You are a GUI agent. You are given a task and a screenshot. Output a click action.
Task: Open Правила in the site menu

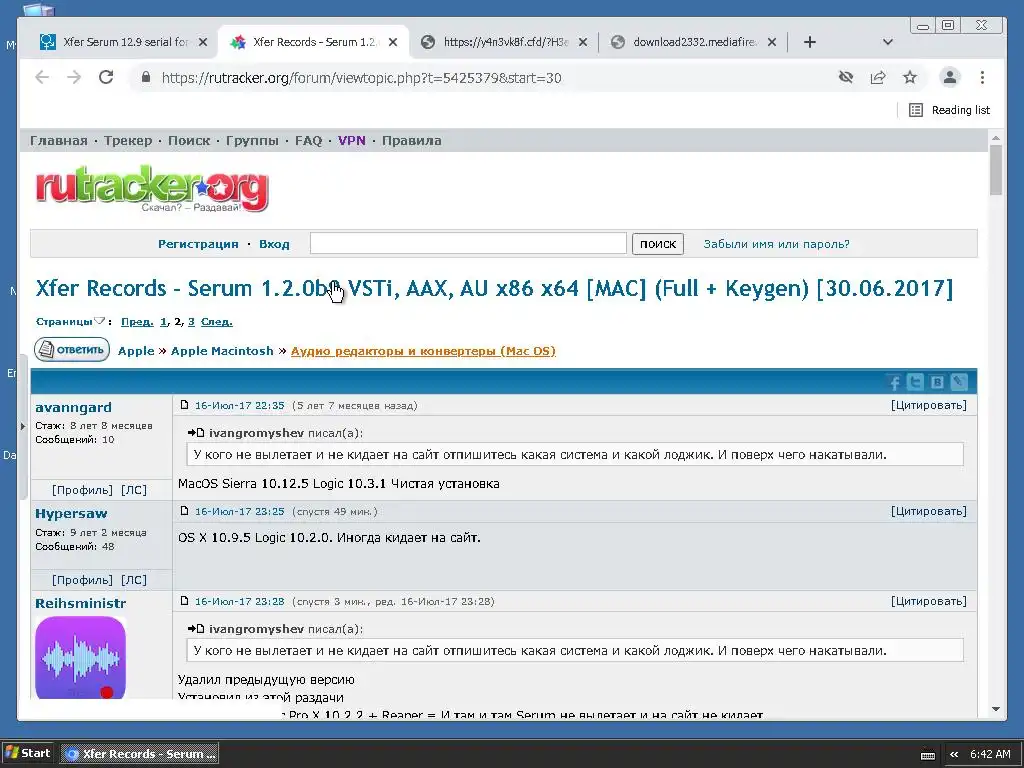(411, 141)
